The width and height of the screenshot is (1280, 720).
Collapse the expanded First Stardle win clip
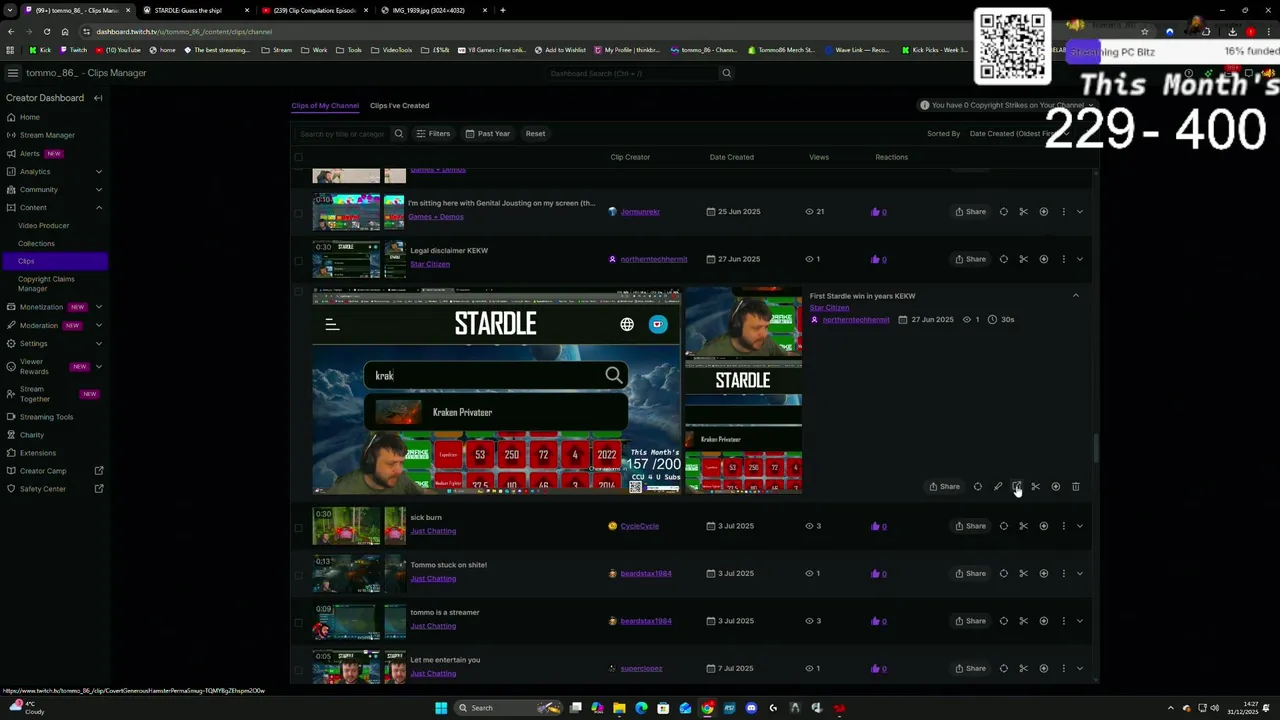[1076, 296]
